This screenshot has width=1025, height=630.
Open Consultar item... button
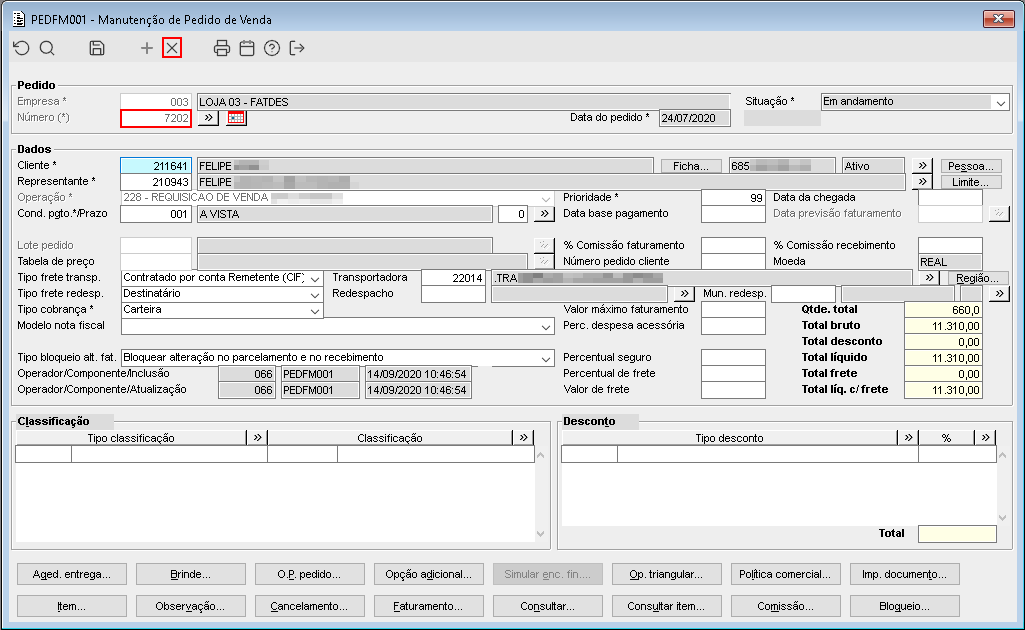[667, 606]
